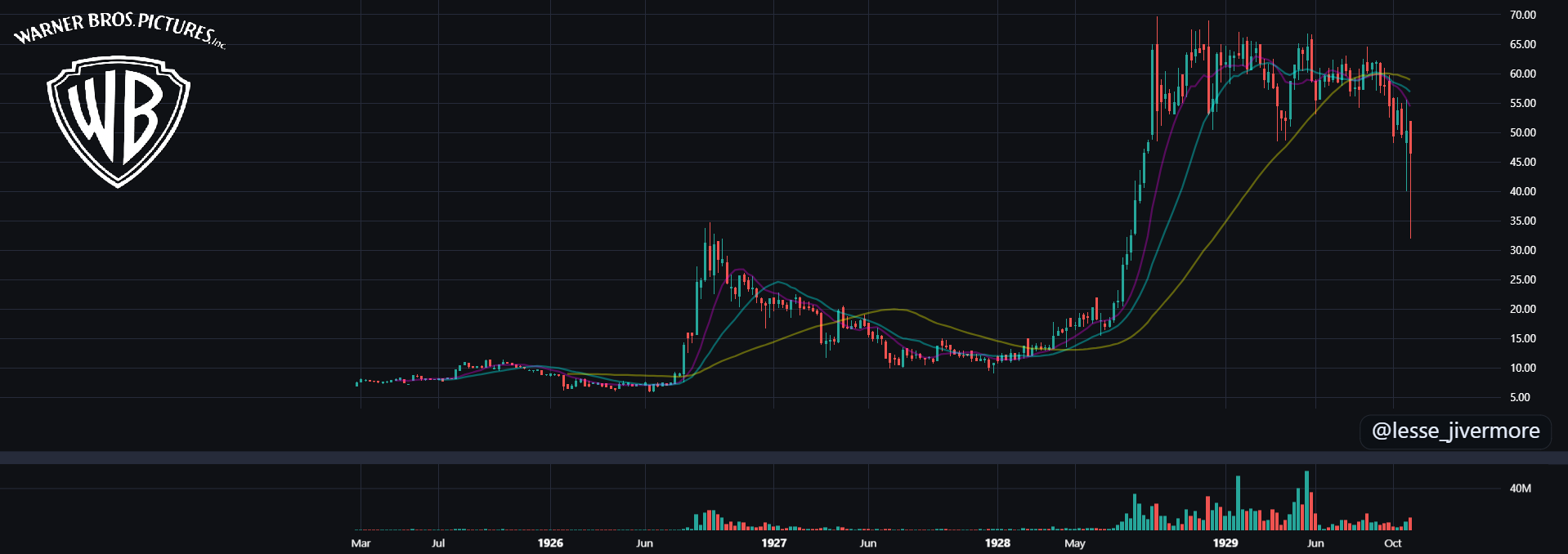Viewport: 1568px width, 554px height.
Task: Click the 55.00 price axis label
Action: pyautogui.click(x=1523, y=103)
